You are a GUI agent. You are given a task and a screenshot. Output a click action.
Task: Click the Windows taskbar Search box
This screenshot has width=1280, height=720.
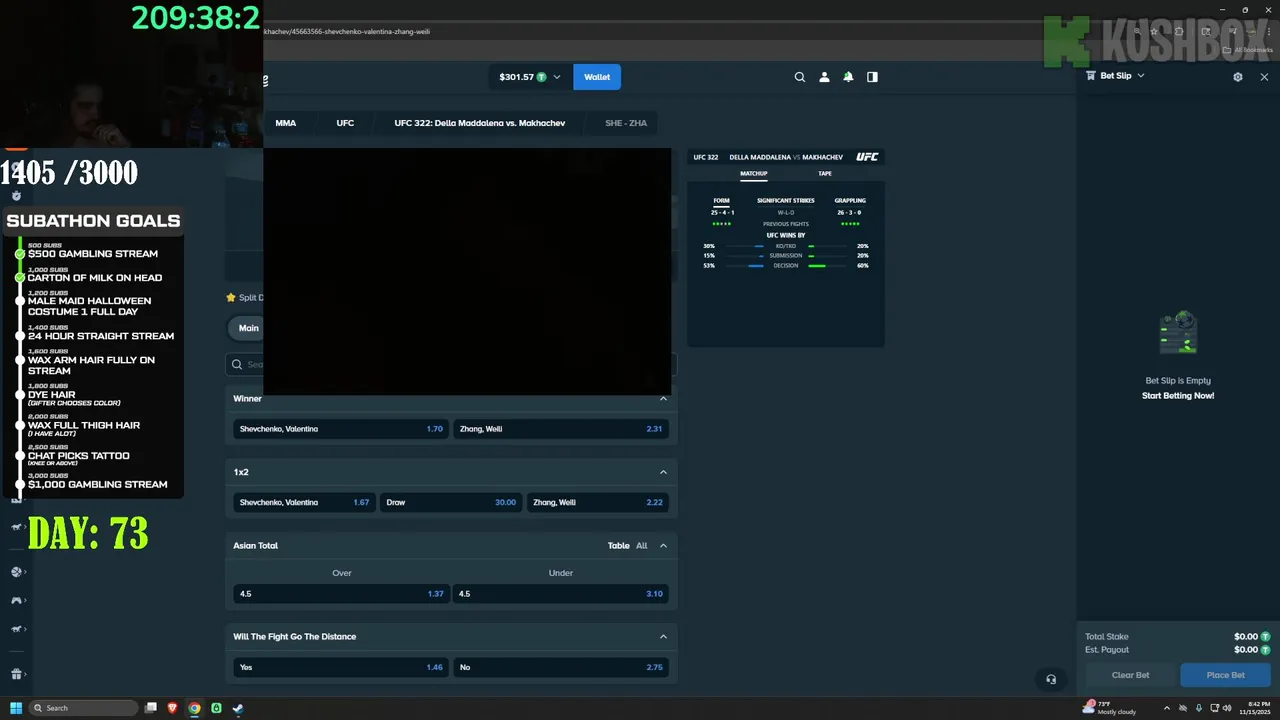click(83, 708)
